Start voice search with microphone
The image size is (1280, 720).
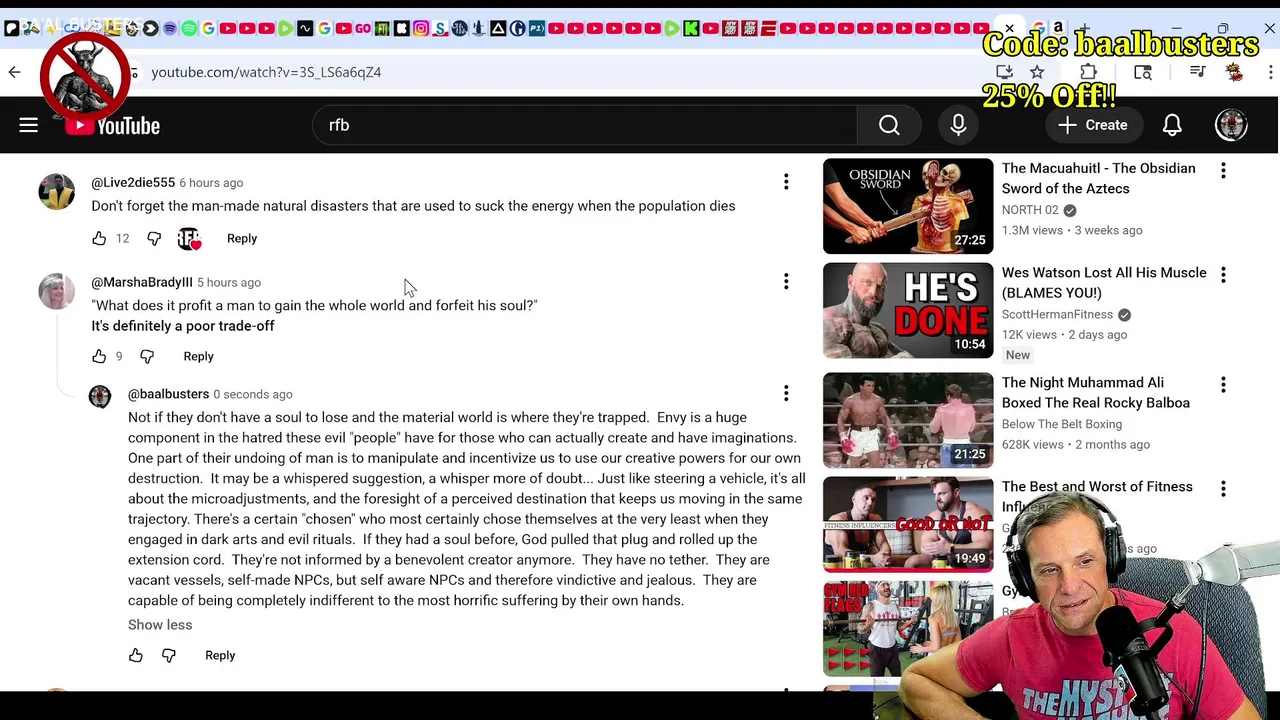coord(958,125)
